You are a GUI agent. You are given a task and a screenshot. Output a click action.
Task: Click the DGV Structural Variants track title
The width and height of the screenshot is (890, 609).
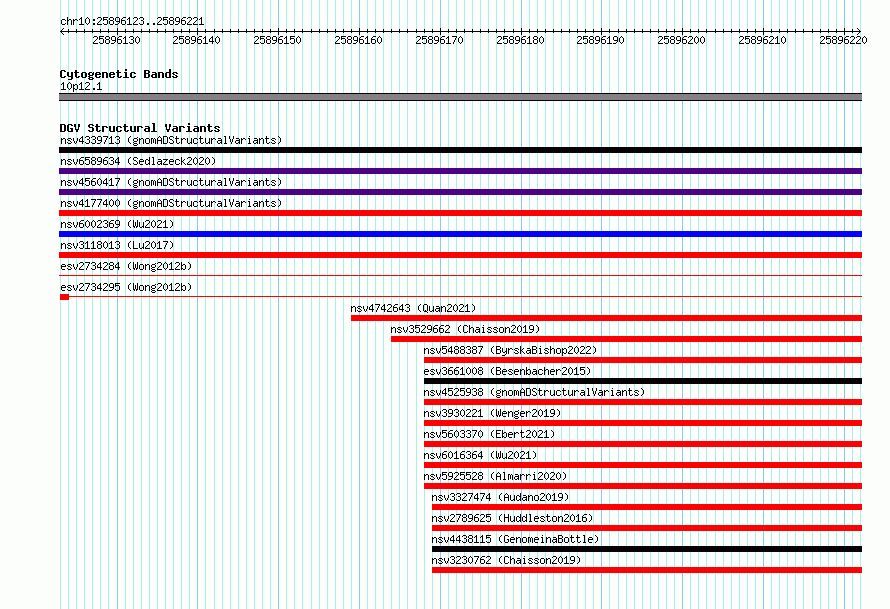[140, 128]
